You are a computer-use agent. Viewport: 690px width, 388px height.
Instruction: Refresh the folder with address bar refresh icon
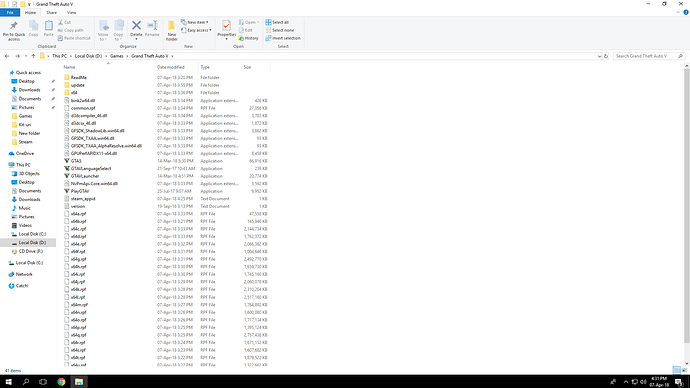606,56
